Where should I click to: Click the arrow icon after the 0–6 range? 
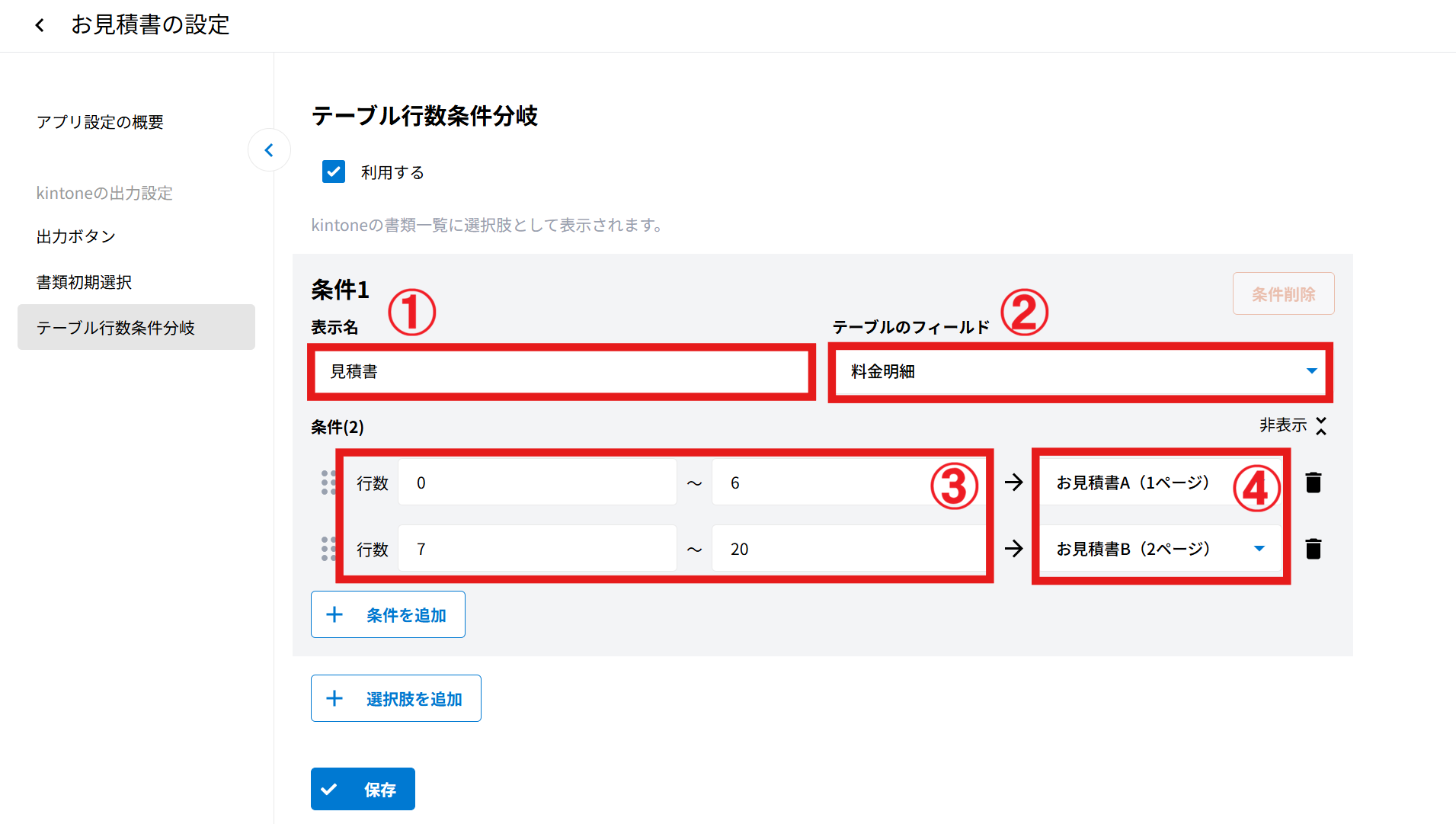pos(1013,483)
